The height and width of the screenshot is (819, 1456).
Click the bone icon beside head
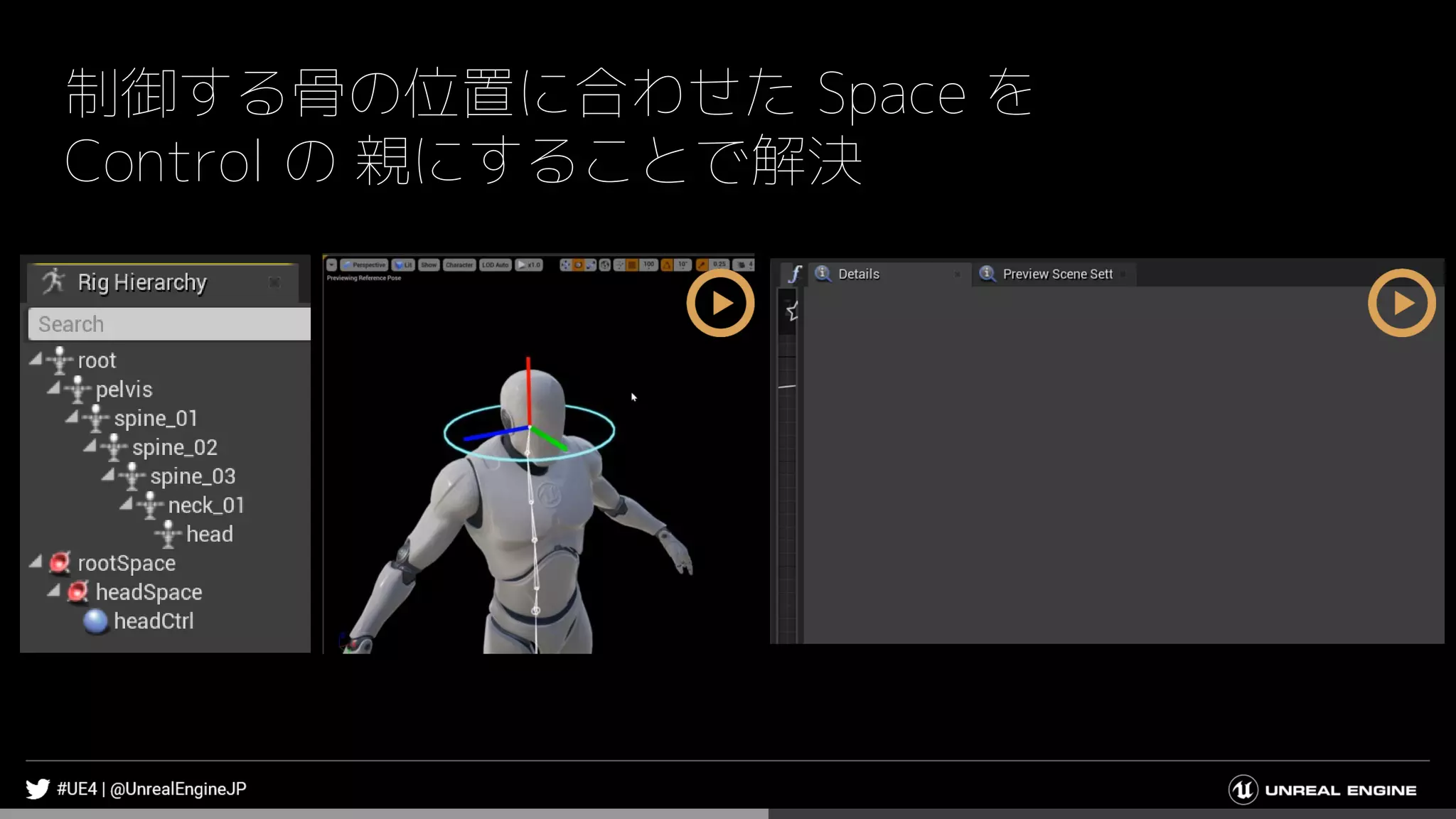coord(168,535)
